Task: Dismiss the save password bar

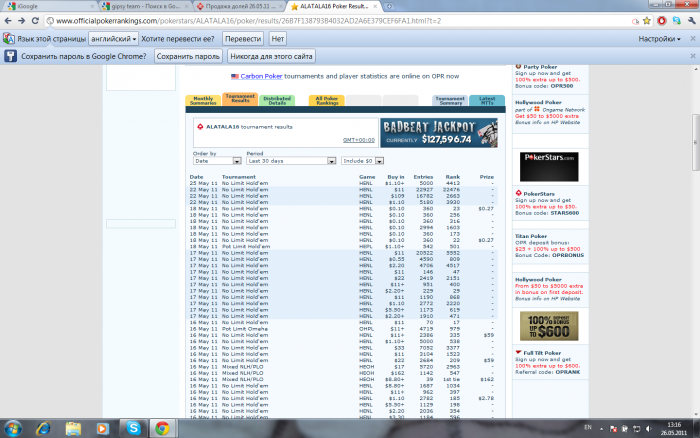Action: click(x=693, y=56)
